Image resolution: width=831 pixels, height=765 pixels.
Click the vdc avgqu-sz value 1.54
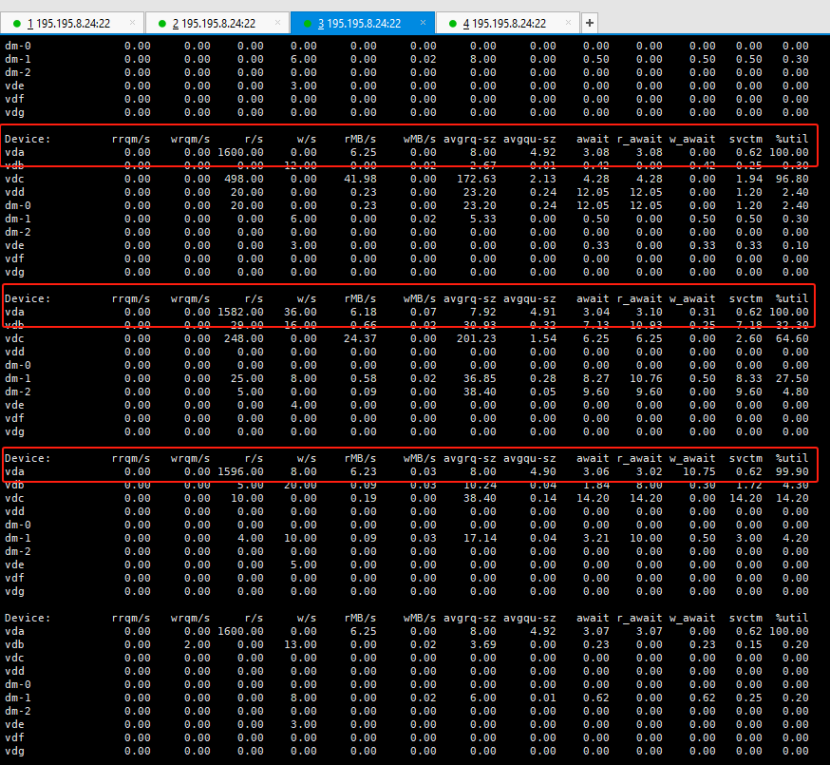point(543,338)
